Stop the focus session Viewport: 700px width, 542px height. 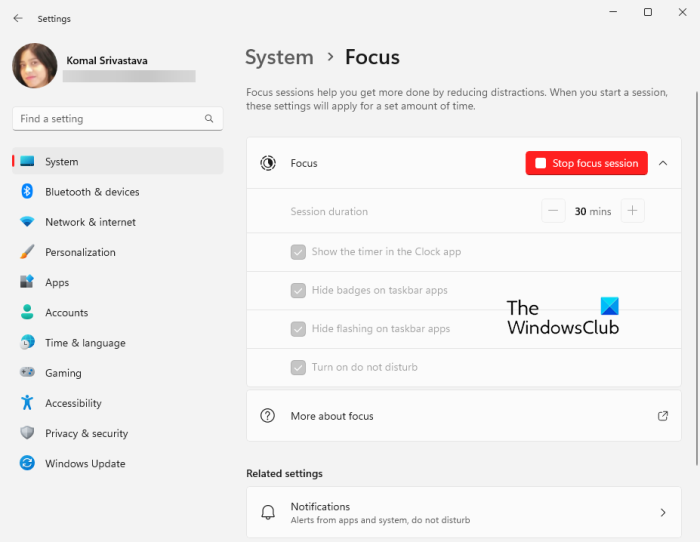tap(586, 163)
